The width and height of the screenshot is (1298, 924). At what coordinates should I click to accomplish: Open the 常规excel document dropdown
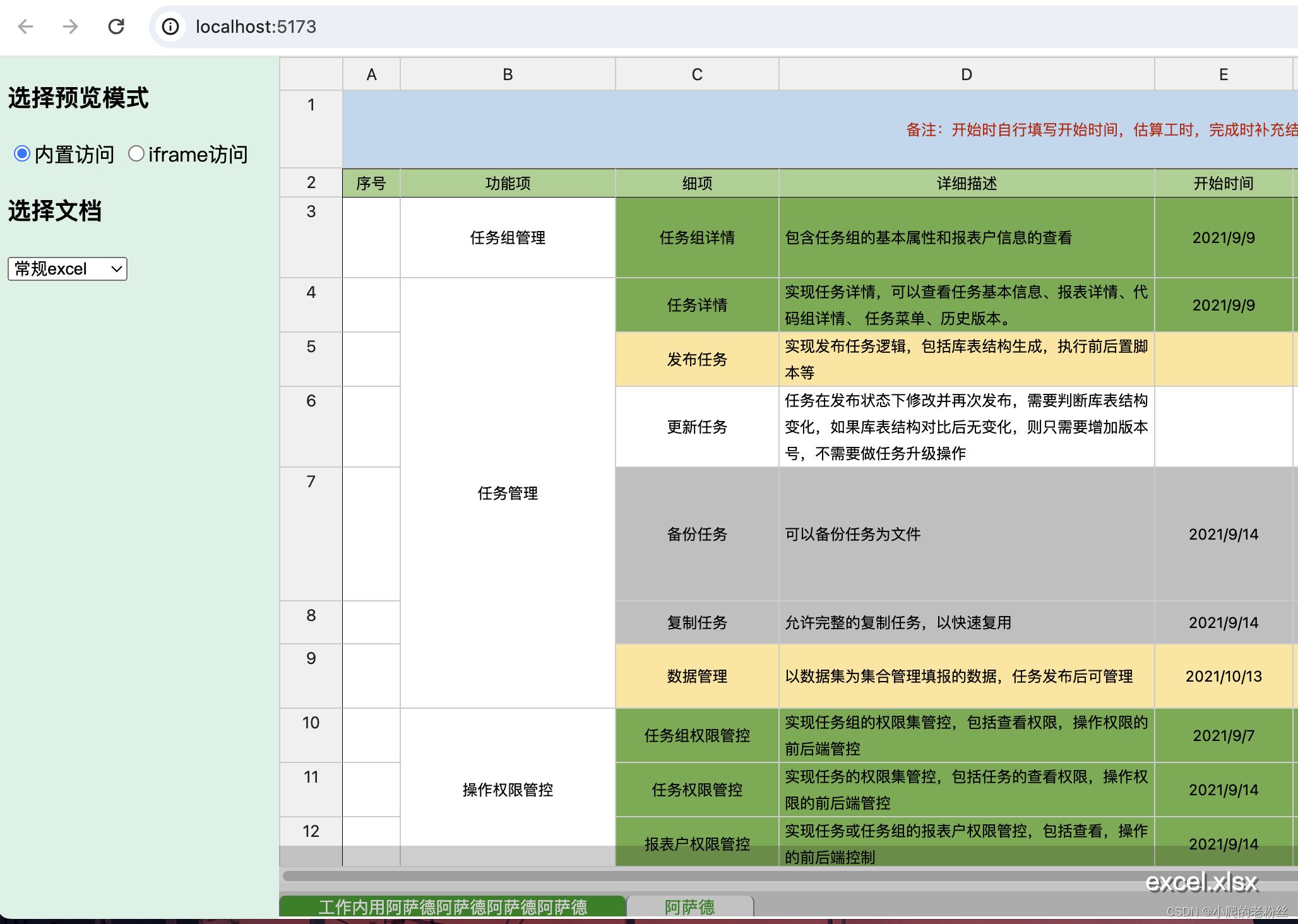(68, 269)
